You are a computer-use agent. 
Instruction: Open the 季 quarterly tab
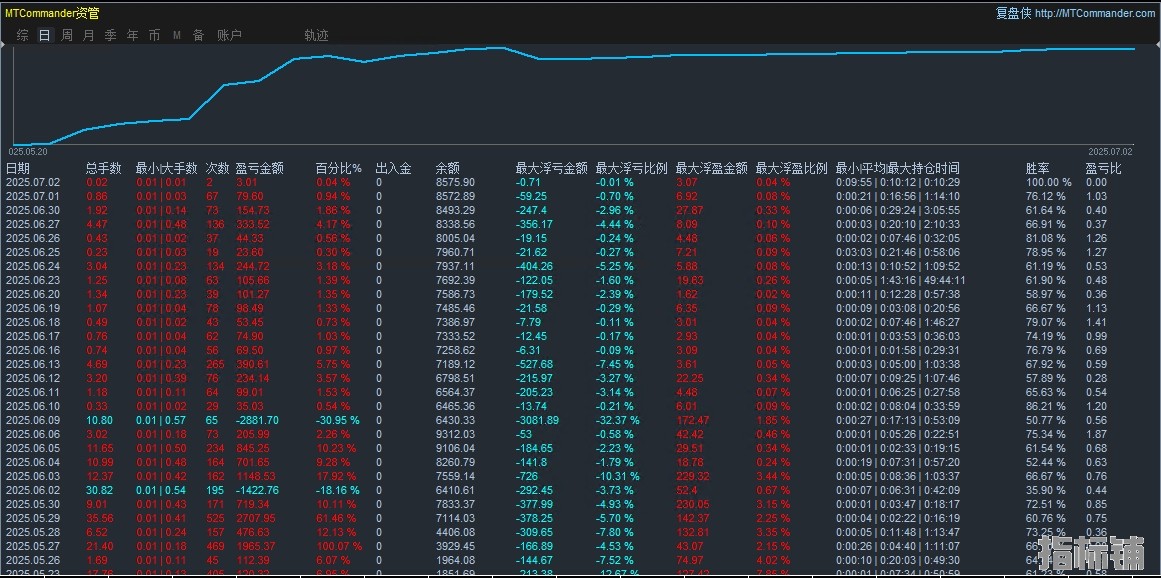click(110, 35)
